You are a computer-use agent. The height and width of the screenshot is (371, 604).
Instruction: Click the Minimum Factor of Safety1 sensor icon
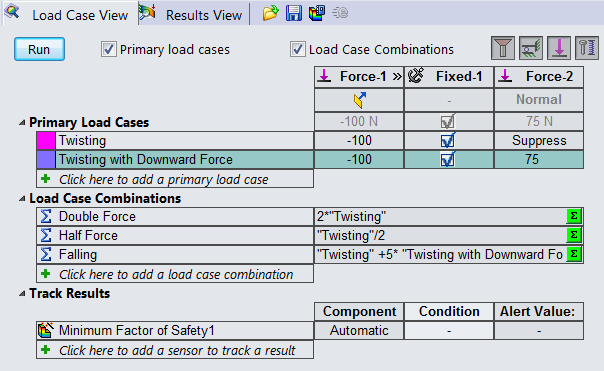(46, 331)
